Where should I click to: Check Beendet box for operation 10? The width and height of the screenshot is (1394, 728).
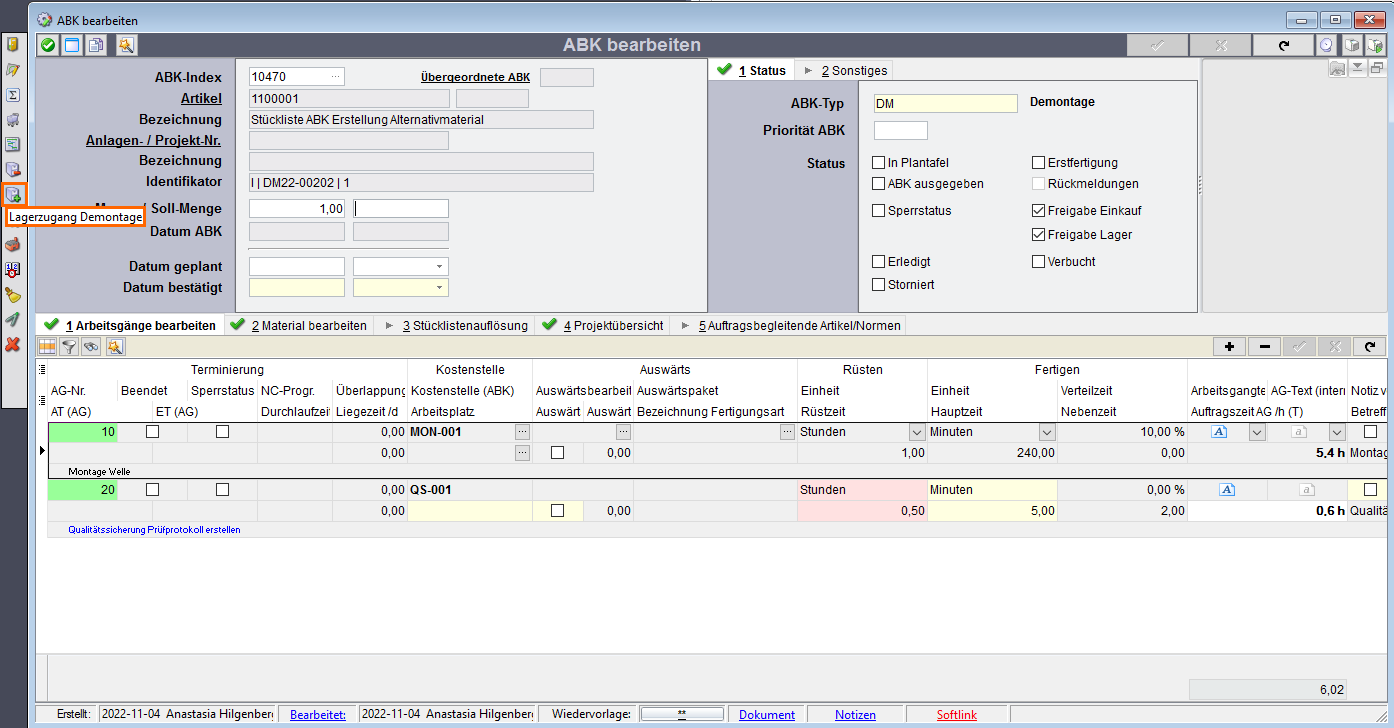click(153, 432)
